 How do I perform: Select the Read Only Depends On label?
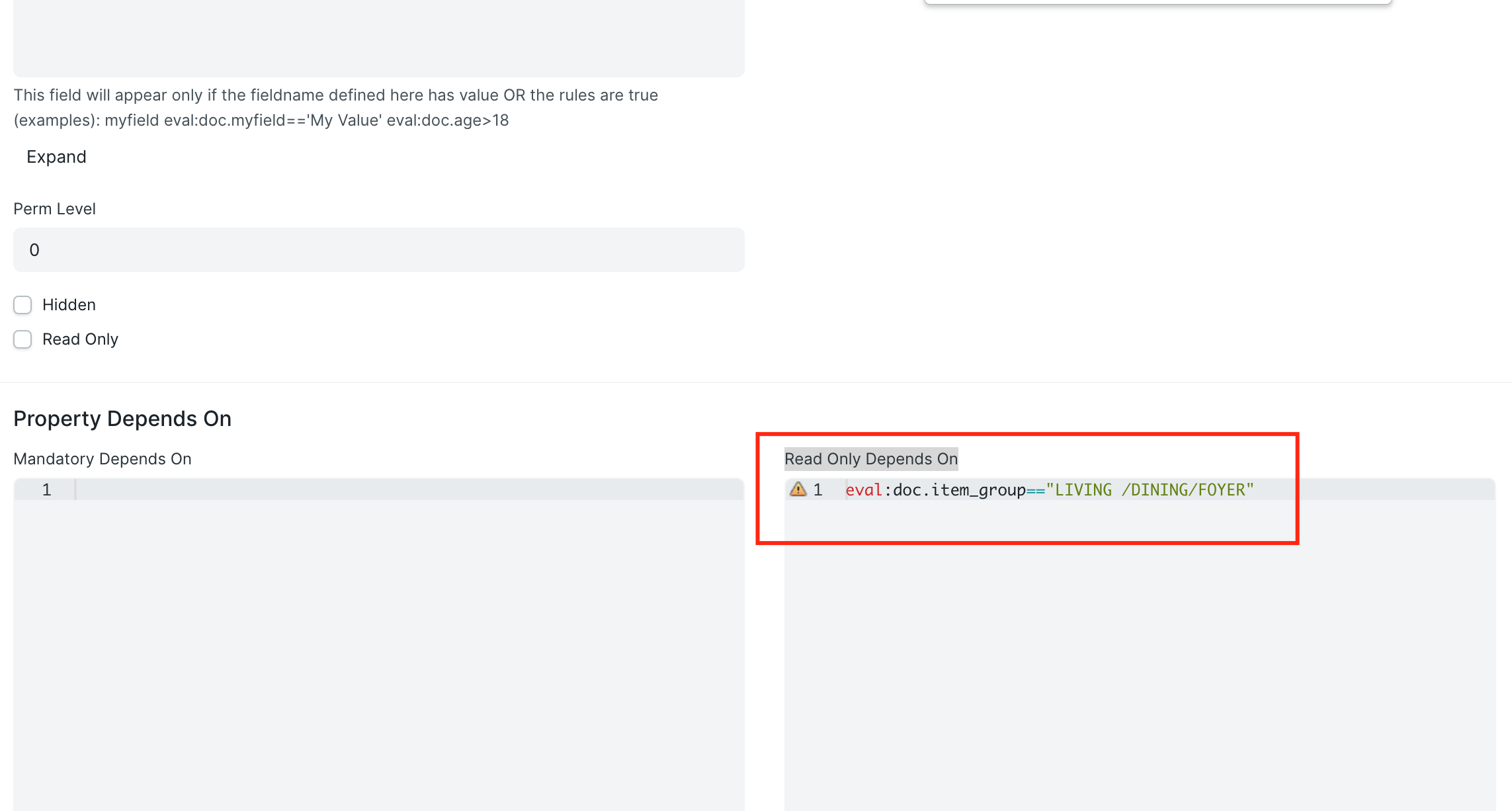[x=870, y=458]
